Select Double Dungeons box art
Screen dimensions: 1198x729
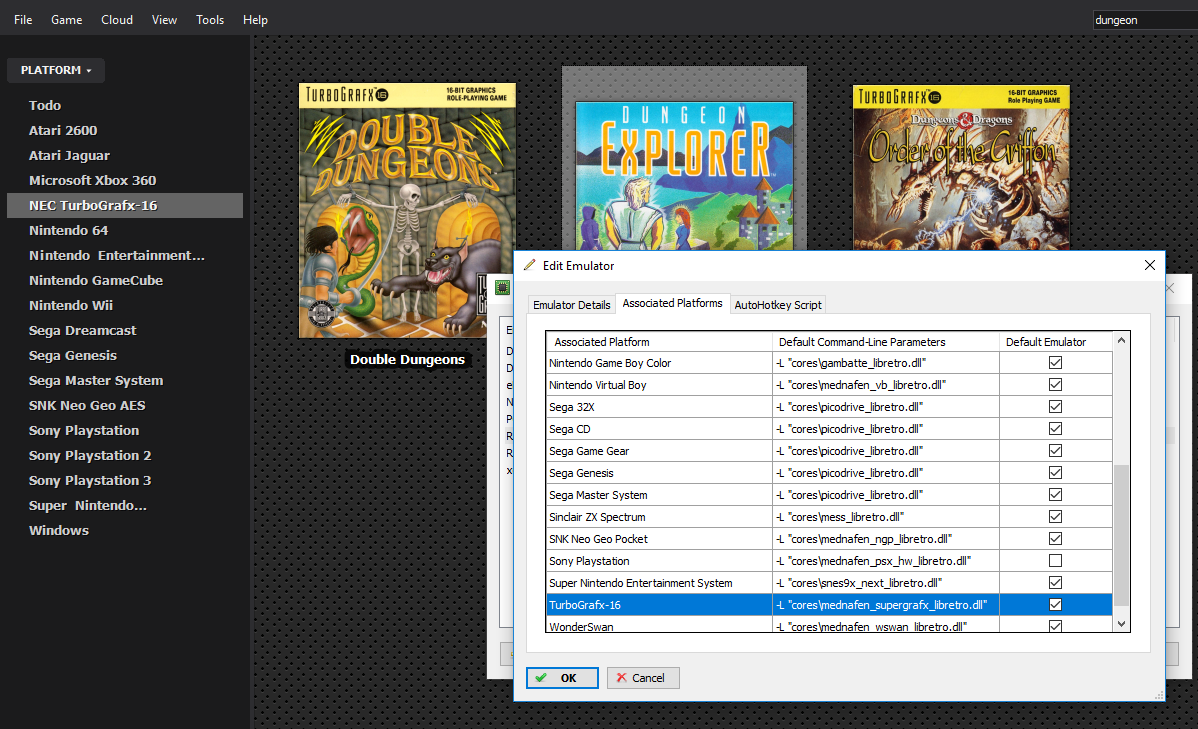pos(407,210)
